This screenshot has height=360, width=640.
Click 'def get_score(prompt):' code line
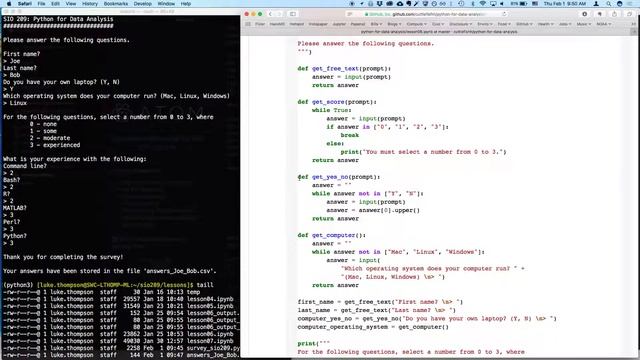point(337,102)
